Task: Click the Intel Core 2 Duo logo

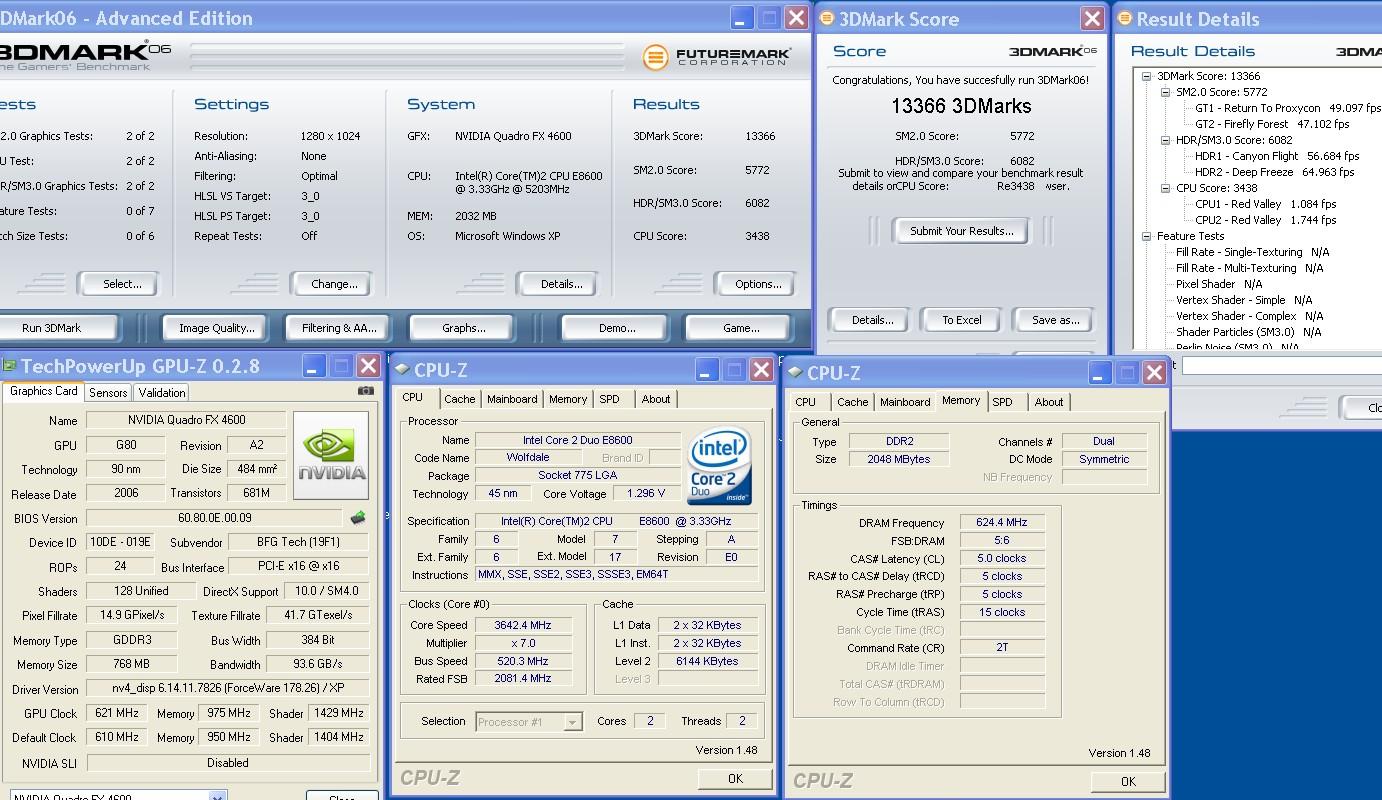Action: pos(719,468)
